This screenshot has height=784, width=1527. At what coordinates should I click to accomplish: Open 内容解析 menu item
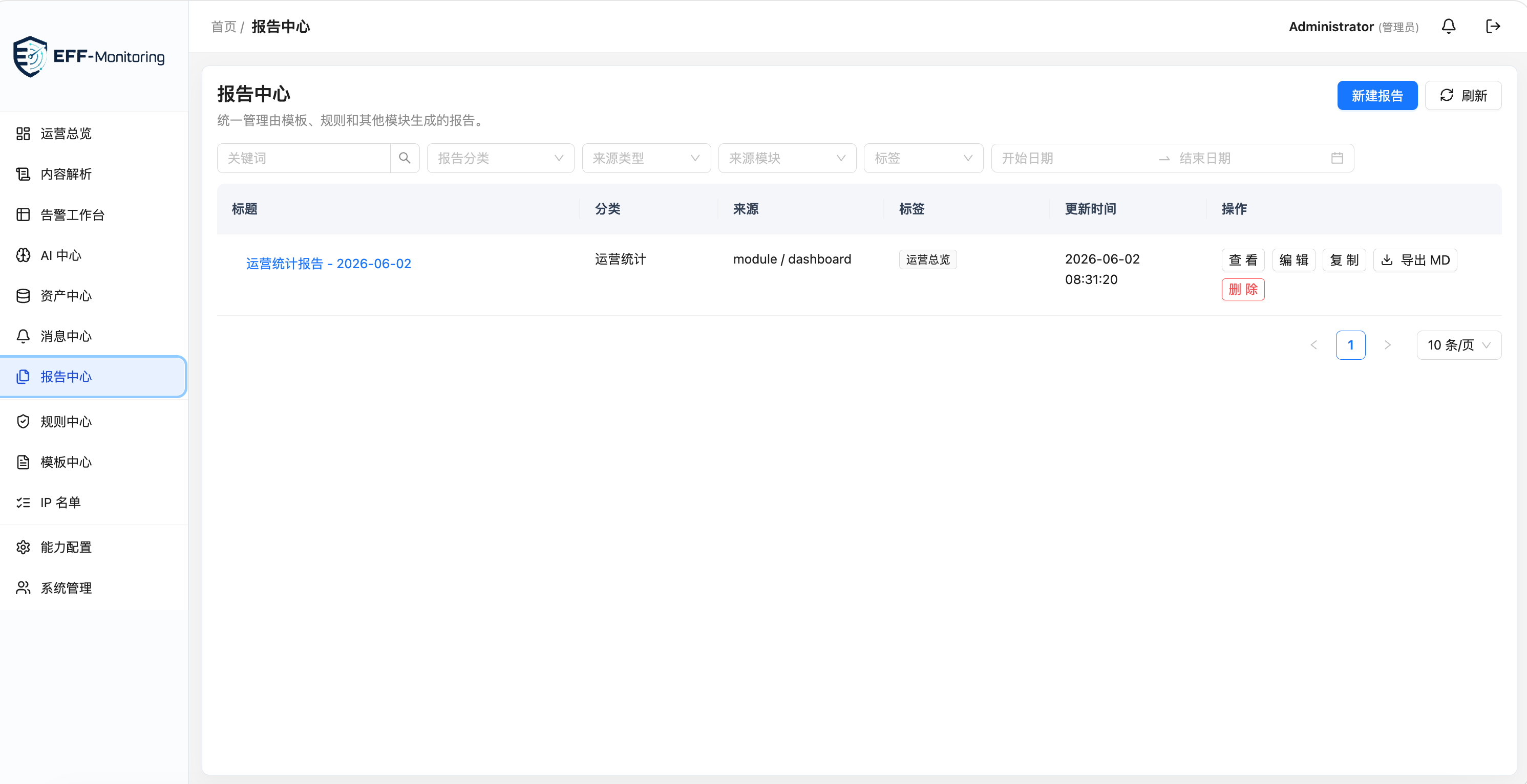pos(94,174)
